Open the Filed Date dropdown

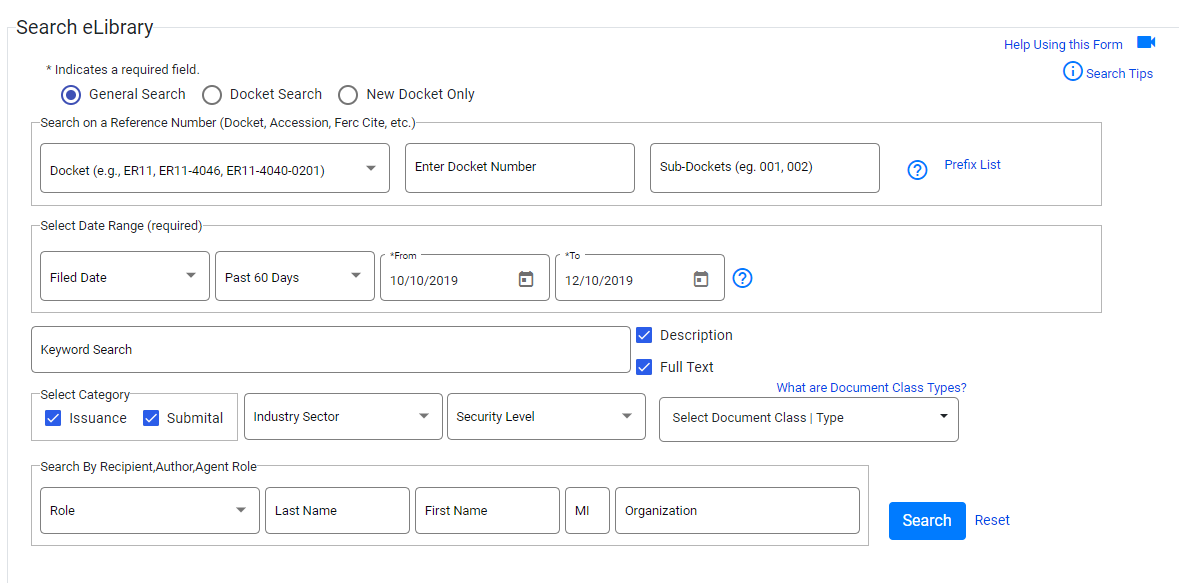click(x=191, y=276)
